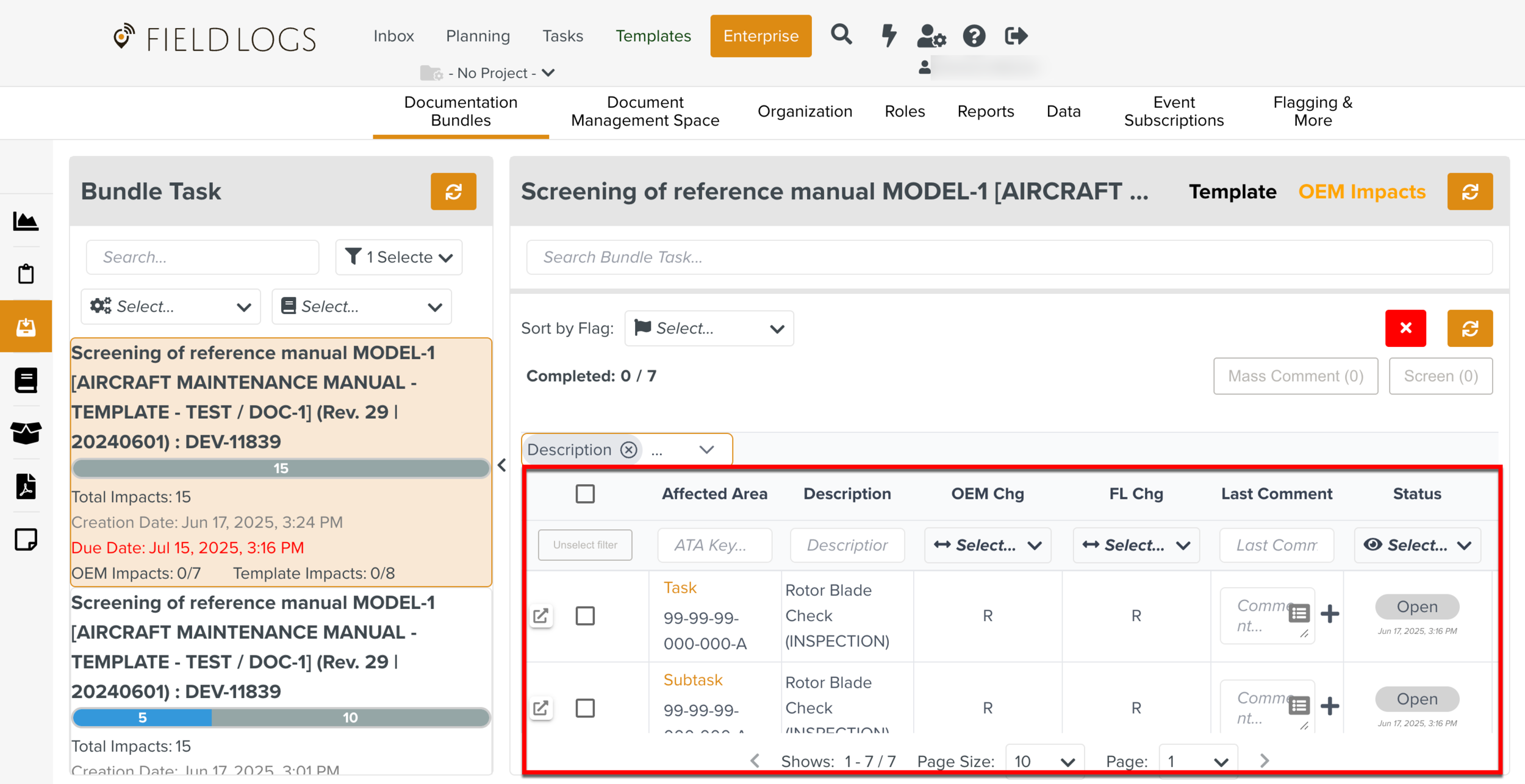Open the lightning bolt quick actions icon

(x=889, y=35)
